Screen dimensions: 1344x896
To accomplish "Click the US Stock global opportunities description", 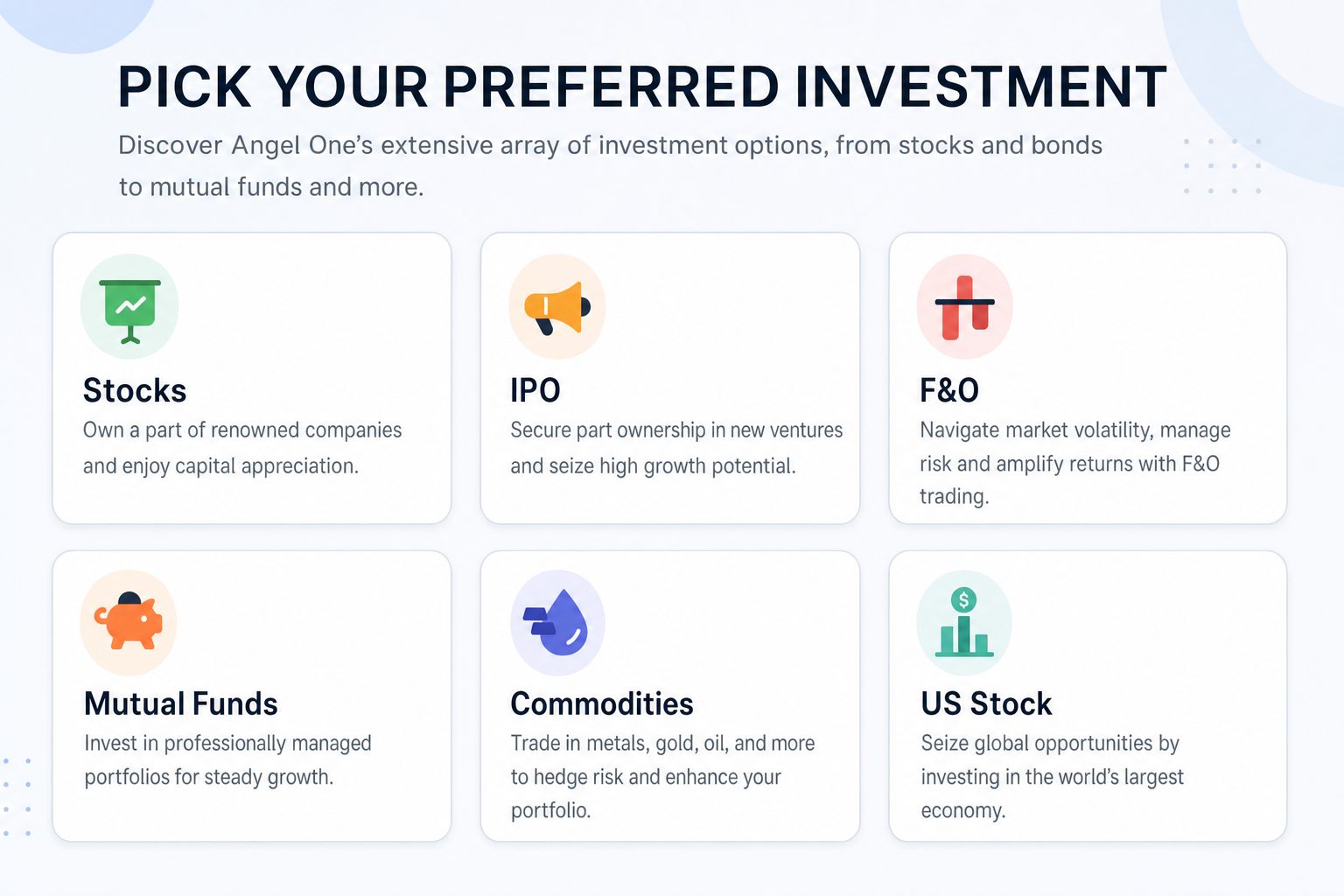I will pos(1052,776).
